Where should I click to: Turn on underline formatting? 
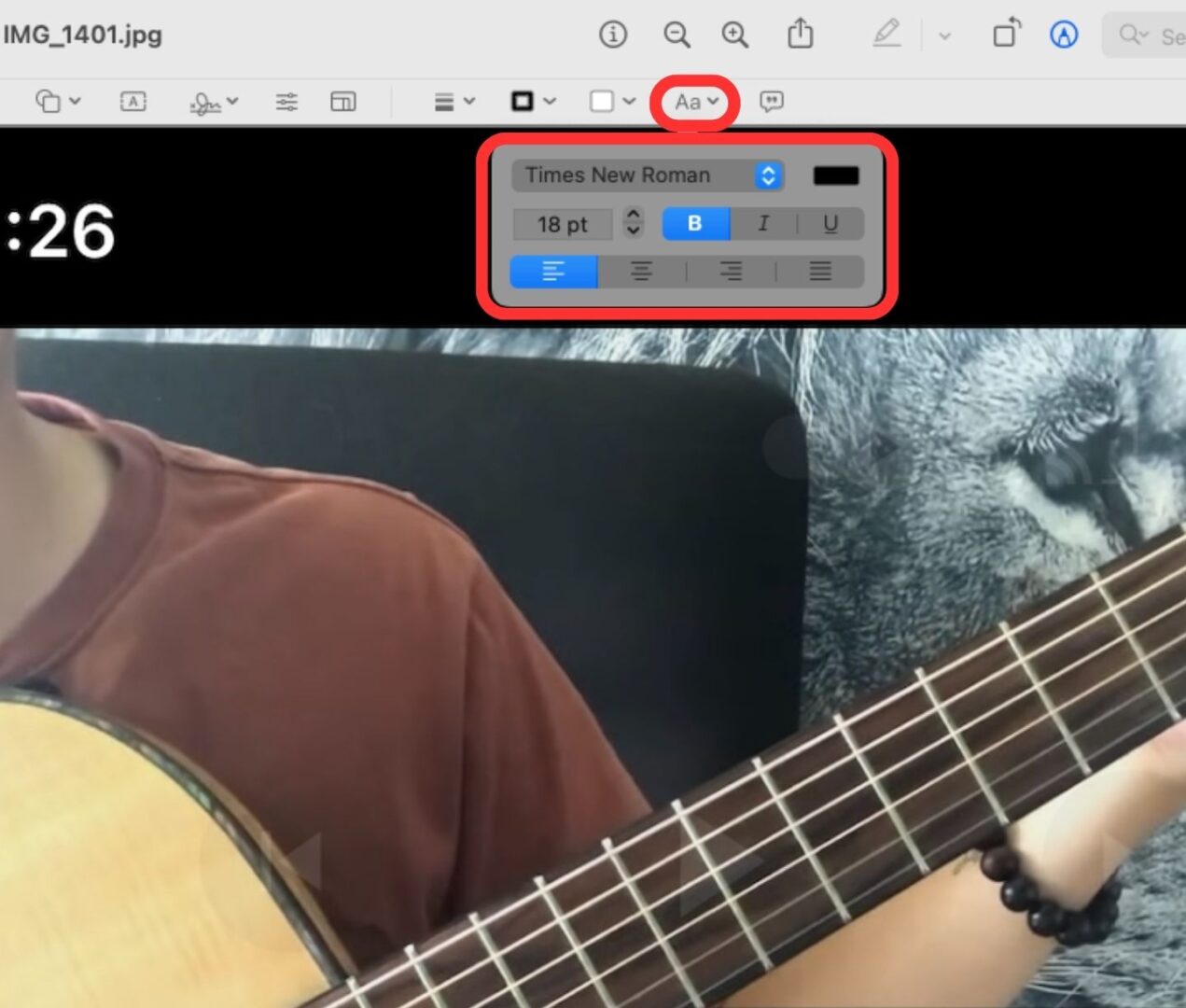tap(830, 224)
